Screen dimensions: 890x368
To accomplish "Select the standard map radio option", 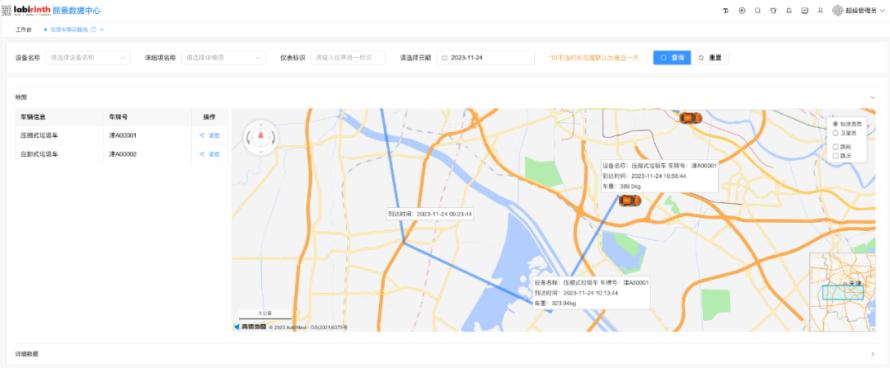I will pos(836,123).
